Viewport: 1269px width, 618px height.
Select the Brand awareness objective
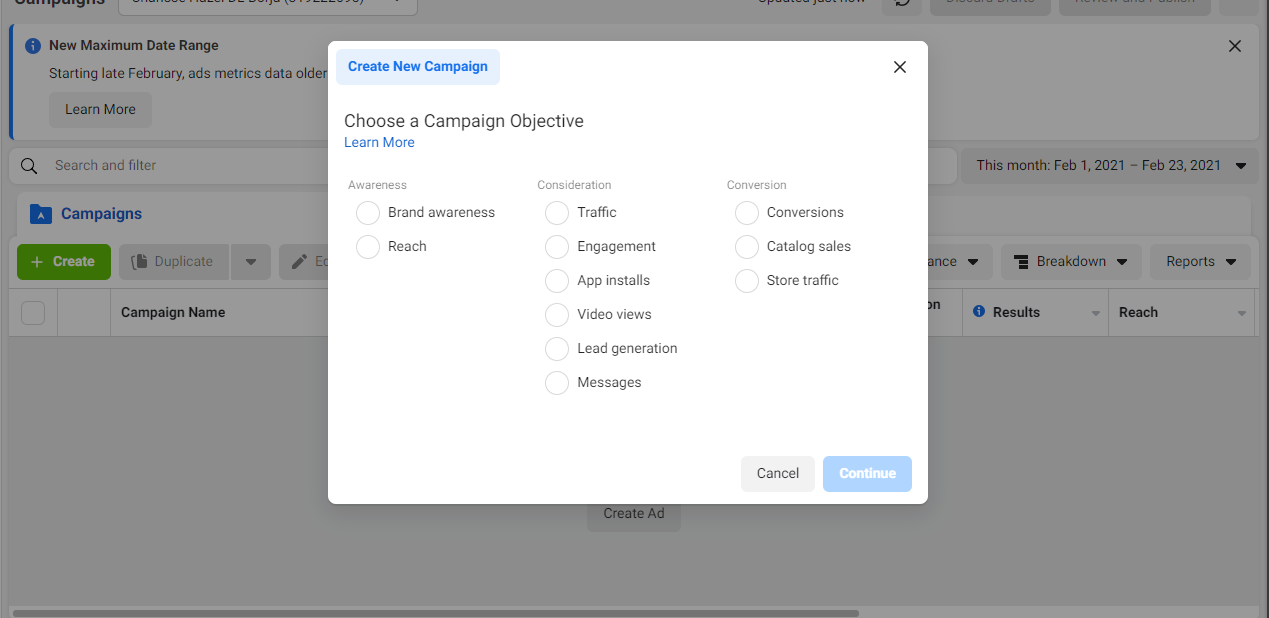point(368,213)
